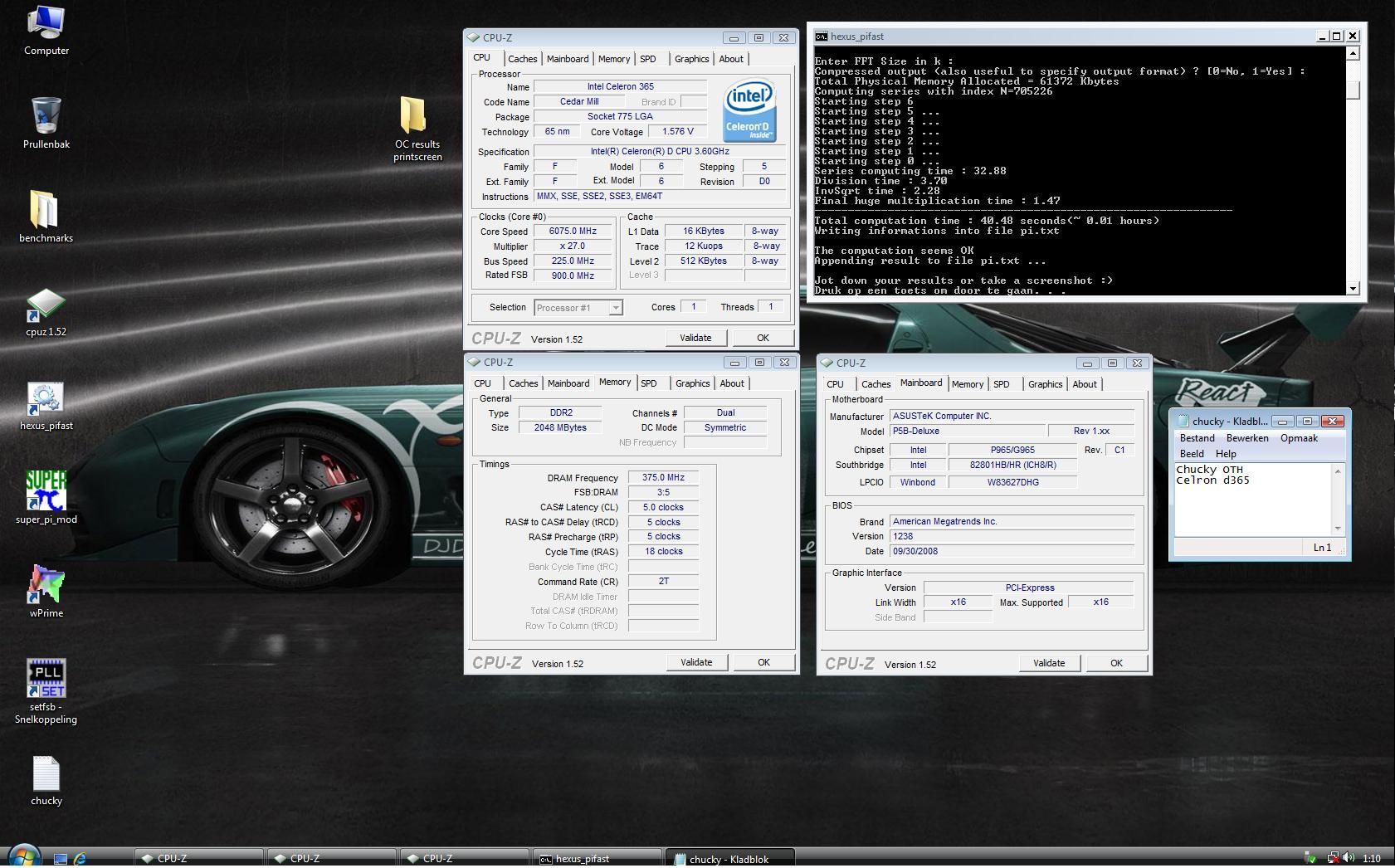Open Mainboard tab in top CPU-Z window
Screen dimensions: 1395x868
click(x=568, y=59)
